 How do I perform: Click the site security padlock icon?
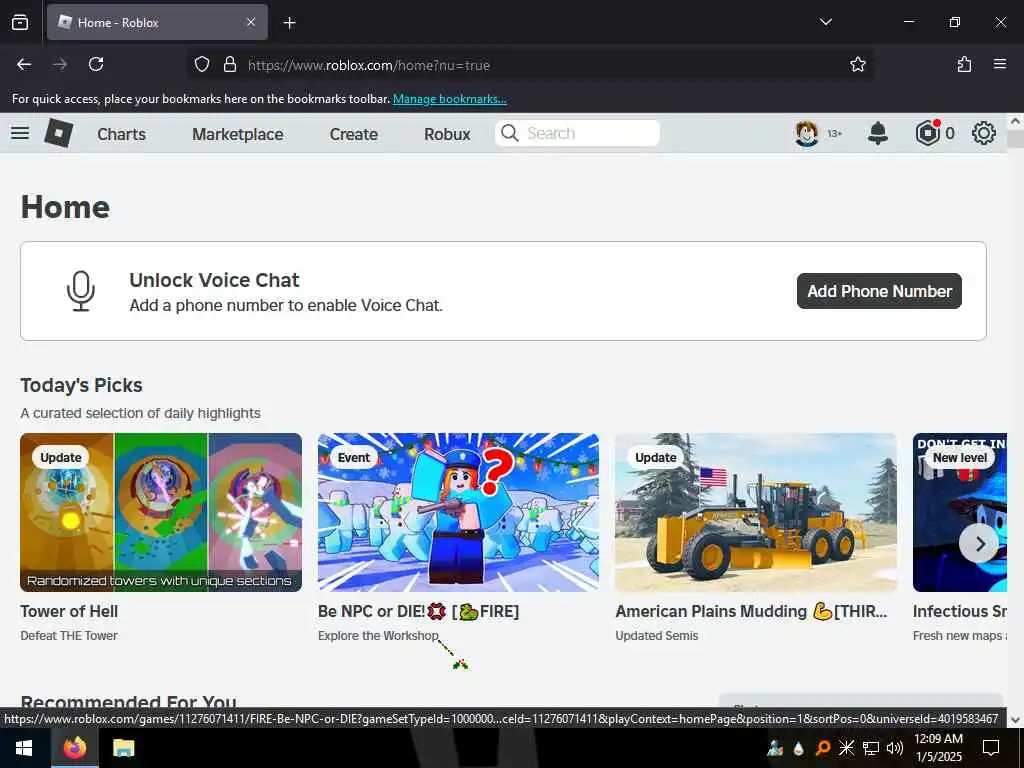click(x=229, y=64)
